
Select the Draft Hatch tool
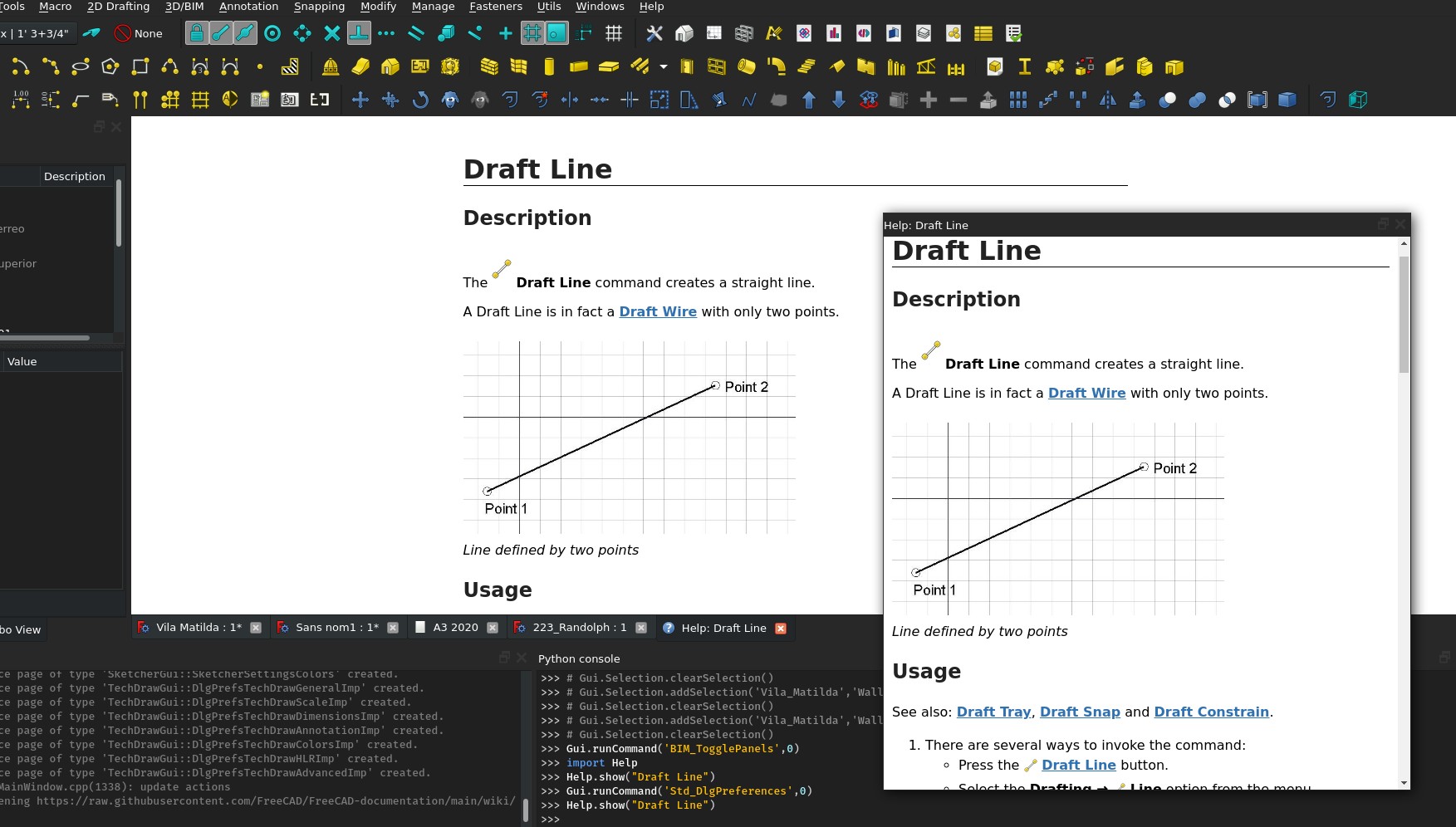click(x=290, y=66)
